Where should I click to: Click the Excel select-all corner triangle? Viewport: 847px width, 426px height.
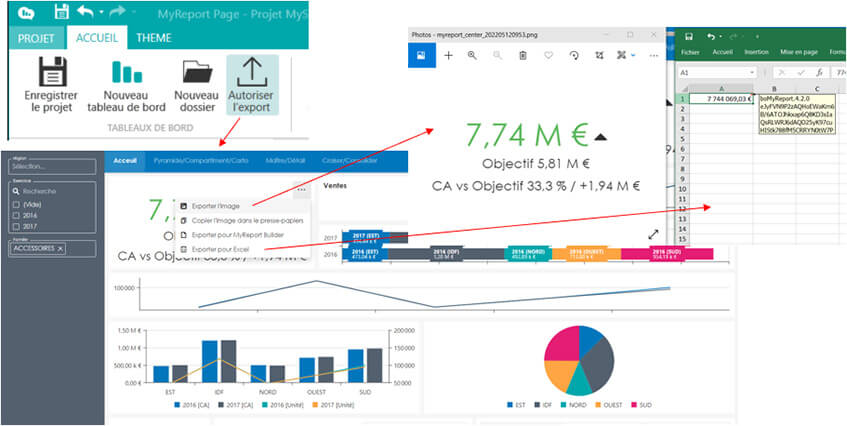click(683, 89)
